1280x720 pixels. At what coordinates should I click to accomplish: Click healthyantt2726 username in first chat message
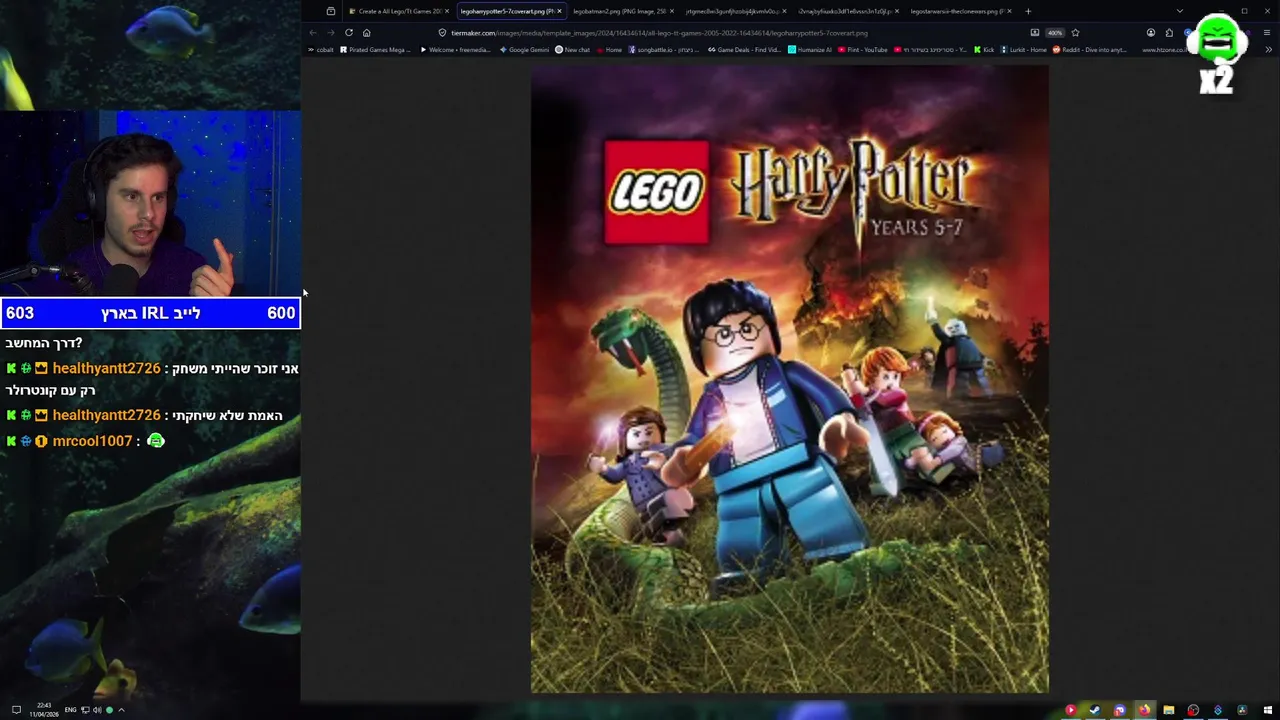click(106, 368)
